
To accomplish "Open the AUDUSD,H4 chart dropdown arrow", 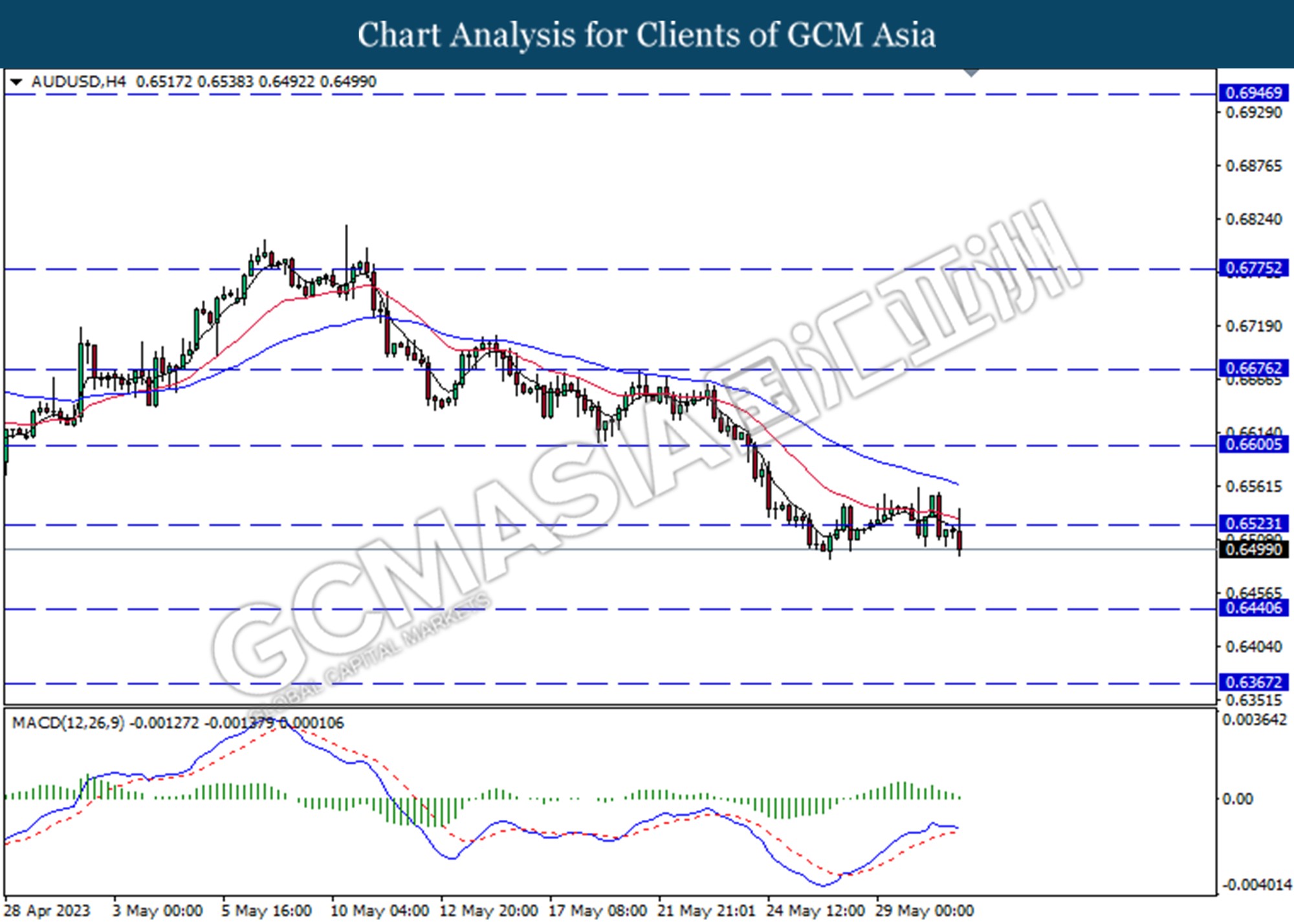I will pos(17,82).
